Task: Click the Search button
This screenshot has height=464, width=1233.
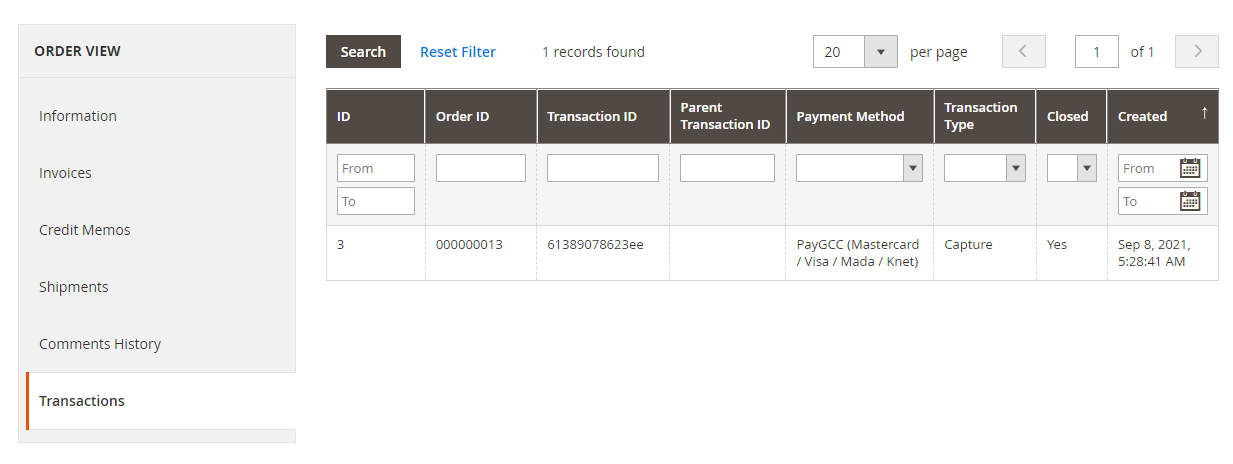Action: point(363,52)
